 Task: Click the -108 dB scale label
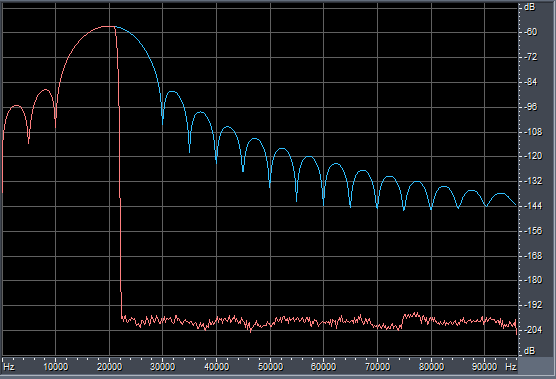pos(533,132)
